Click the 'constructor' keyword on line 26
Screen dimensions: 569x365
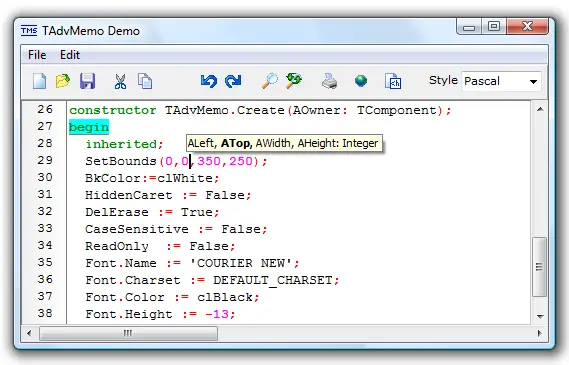pos(113,110)
